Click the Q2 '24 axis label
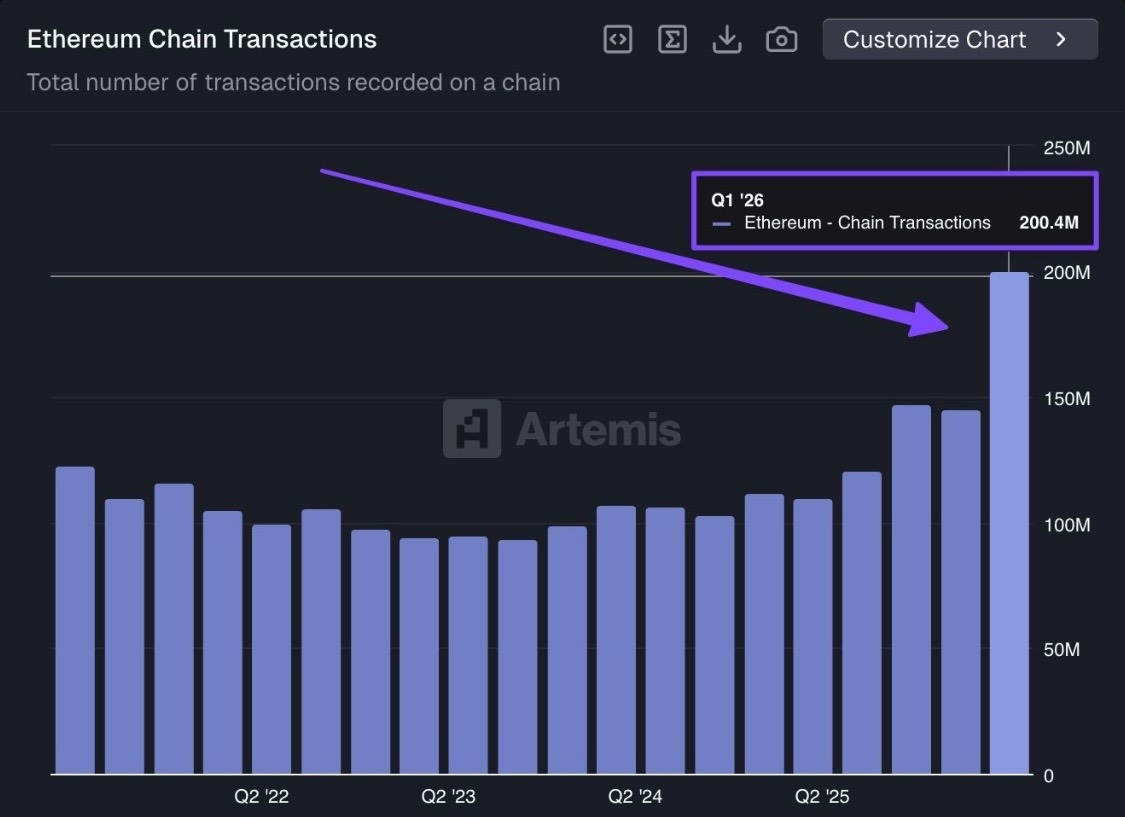The image size is (1125, 817). (x=635, y=797)
